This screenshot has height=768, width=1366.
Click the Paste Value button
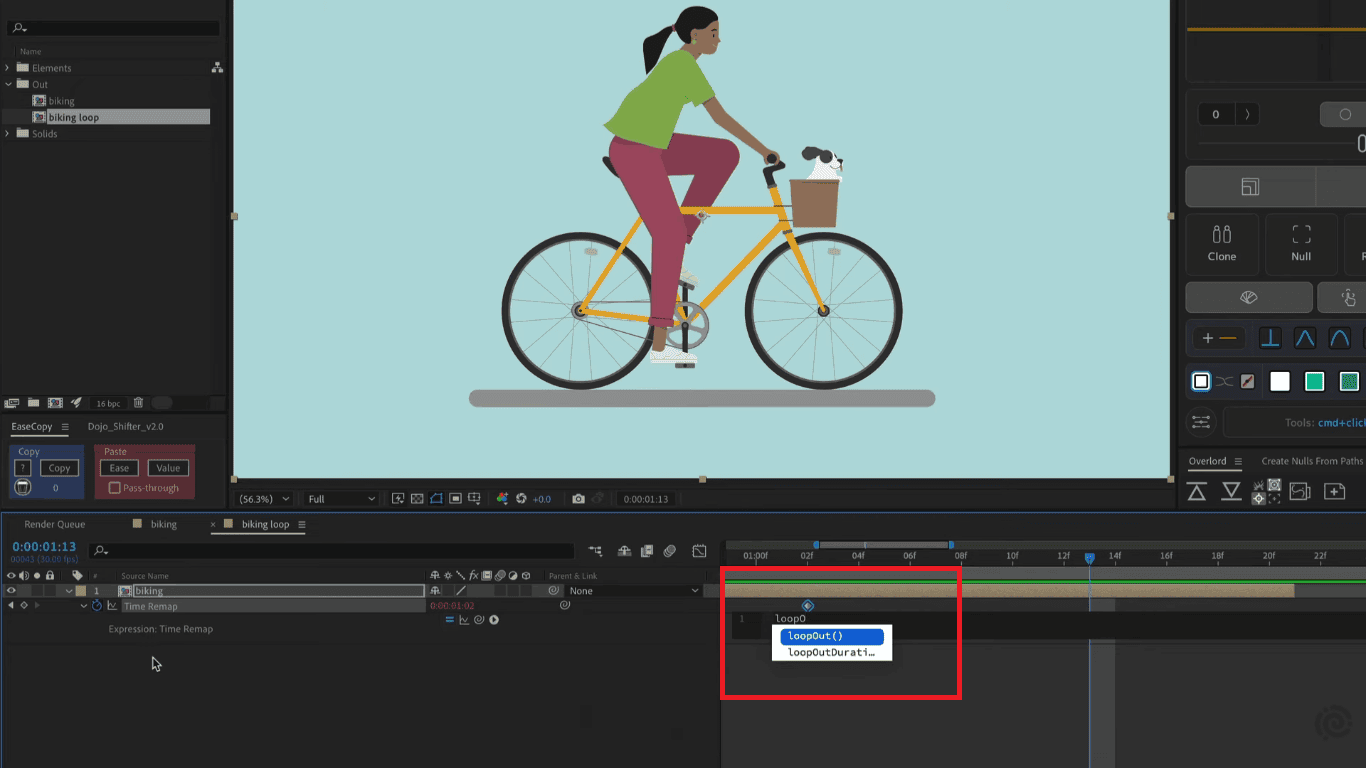coord(168,468)
